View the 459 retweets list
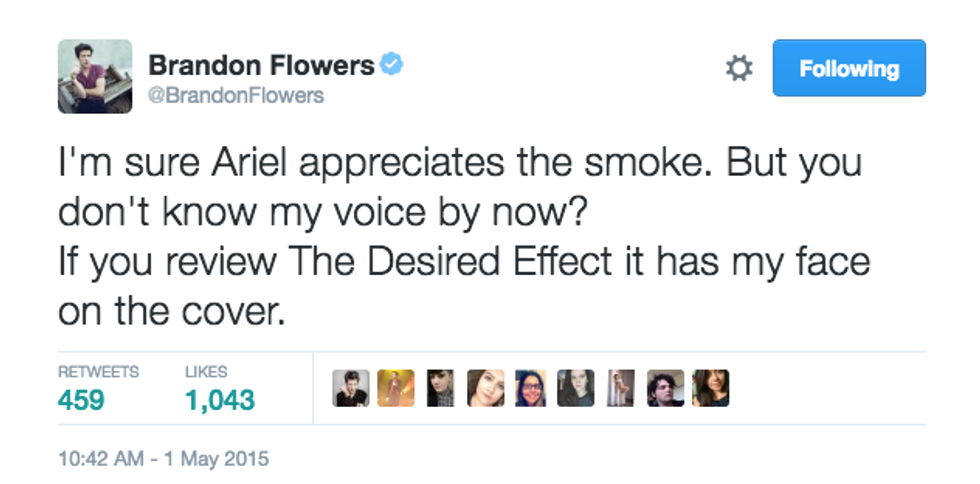Screen dimensions: 980x484 coord(81,401)
